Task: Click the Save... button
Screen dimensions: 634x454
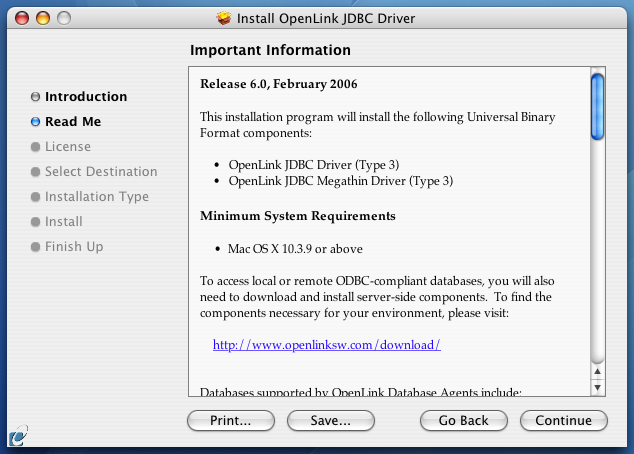Action: pyautogui.click(x=330, y=421)
